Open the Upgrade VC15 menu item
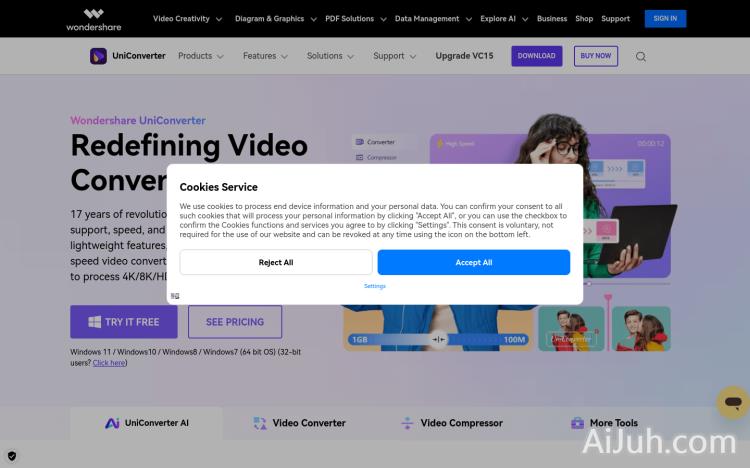This screenshot has height=468, width=750. (x=465, y=56)
